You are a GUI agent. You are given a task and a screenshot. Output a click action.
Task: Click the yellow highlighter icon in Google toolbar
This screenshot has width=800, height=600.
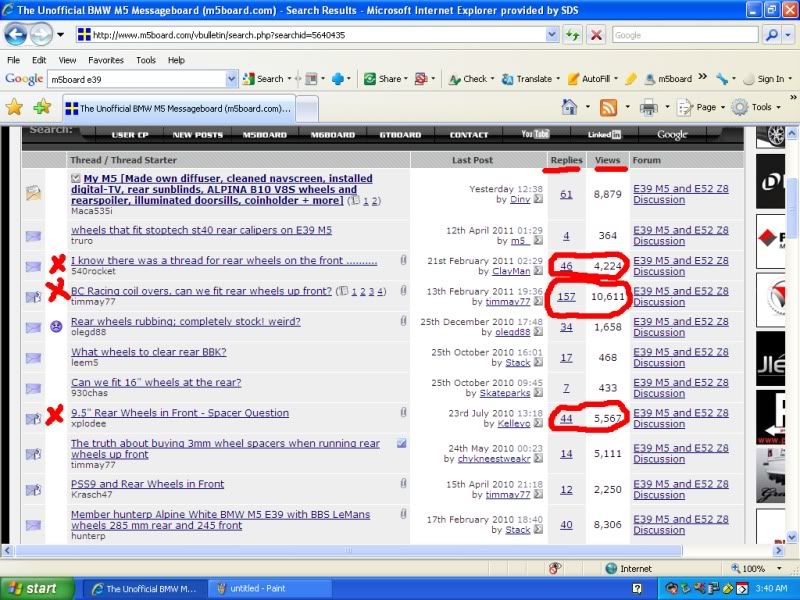[631, 79]
